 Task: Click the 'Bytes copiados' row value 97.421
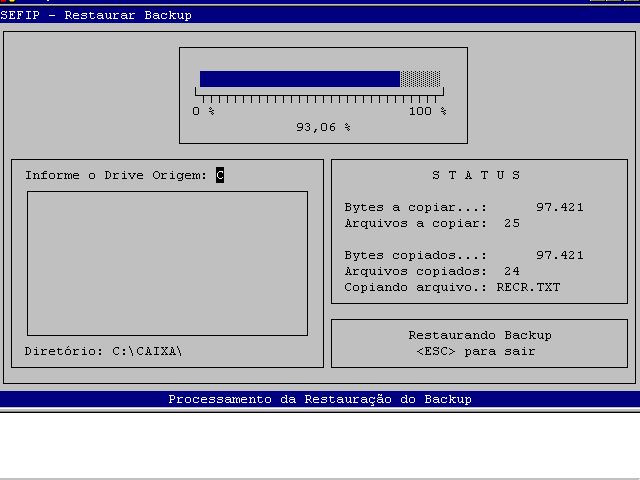pyautogui.click(x=560, y=256)
